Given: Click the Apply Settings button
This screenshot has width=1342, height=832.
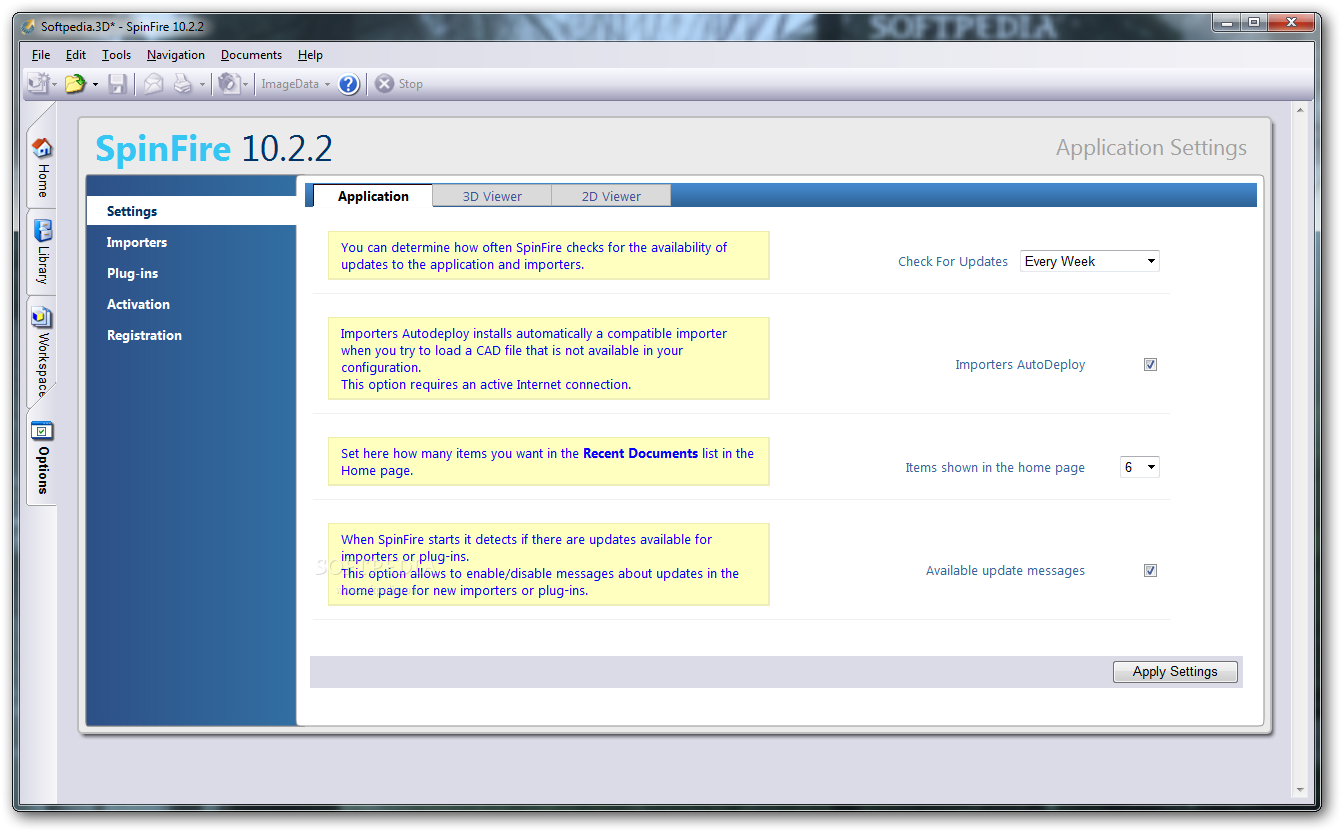Looking at the screenshot, I should pyautogui.click(x=1175, y=672).
